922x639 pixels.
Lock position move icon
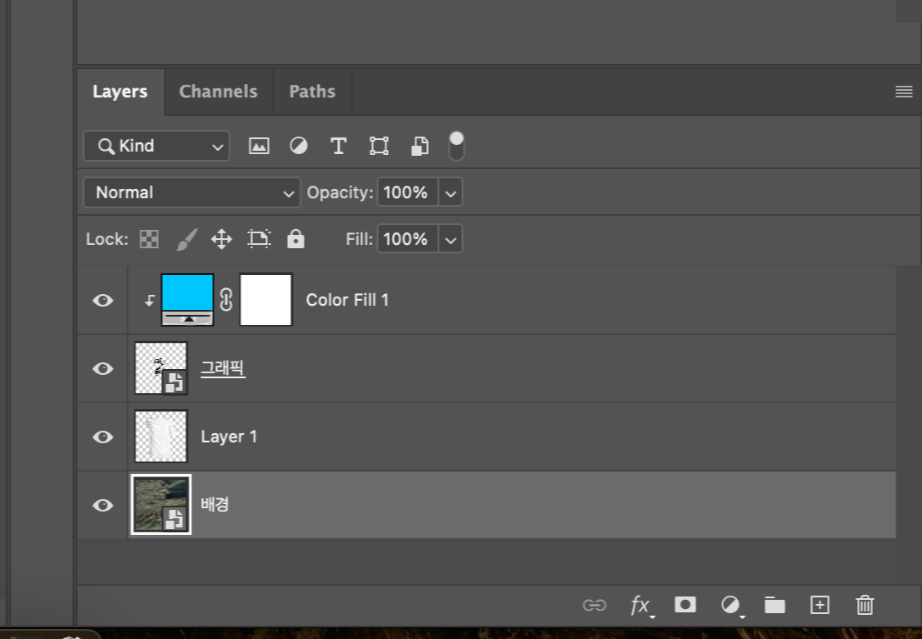click(222, 239)
